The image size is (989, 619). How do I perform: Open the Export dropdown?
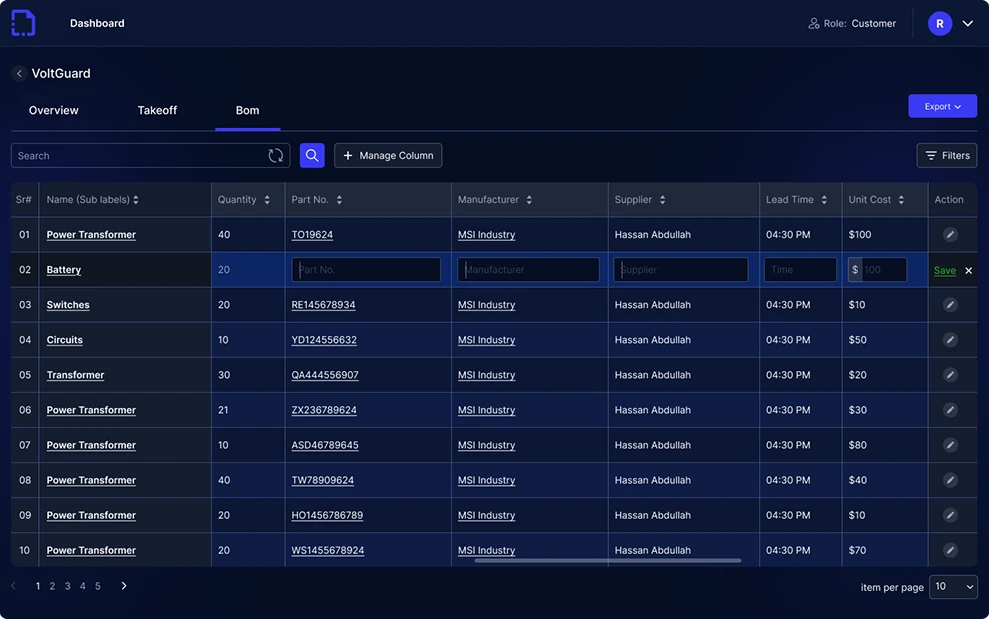coord(942,106)
